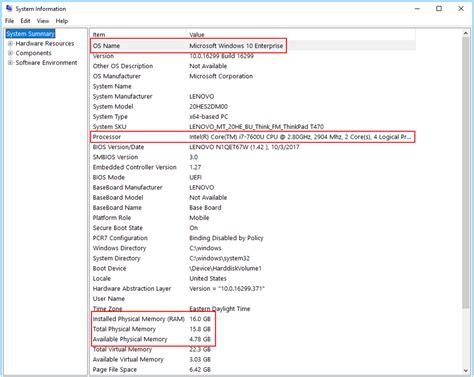The height and width of the screenshot is (377, 474).
Task: Select the BIOS Version/Date row
Action: pos(253,147)
